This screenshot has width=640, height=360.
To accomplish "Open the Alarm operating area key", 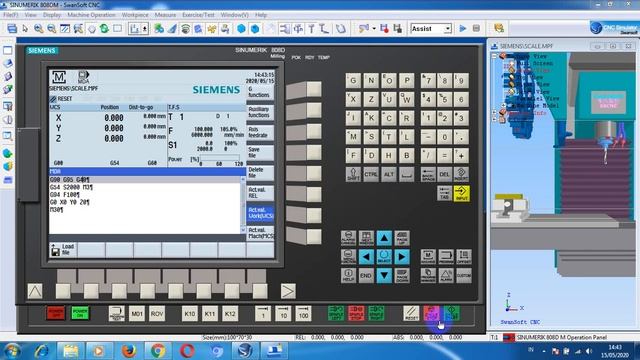I will click(x=446, y=276).
